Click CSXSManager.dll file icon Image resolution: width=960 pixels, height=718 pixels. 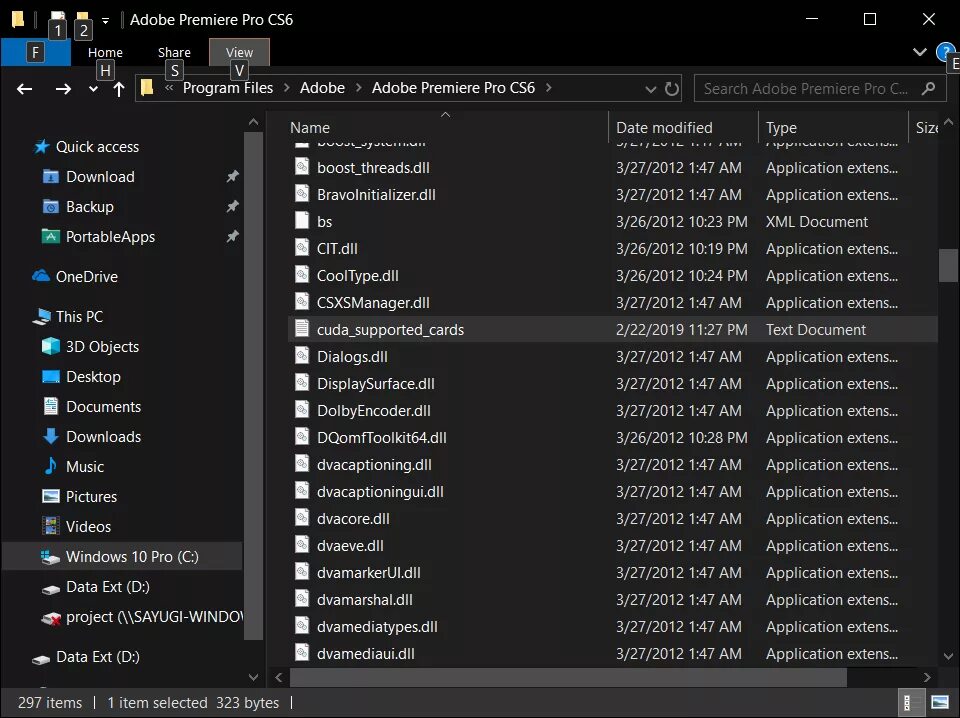click(x=302, y=301)
